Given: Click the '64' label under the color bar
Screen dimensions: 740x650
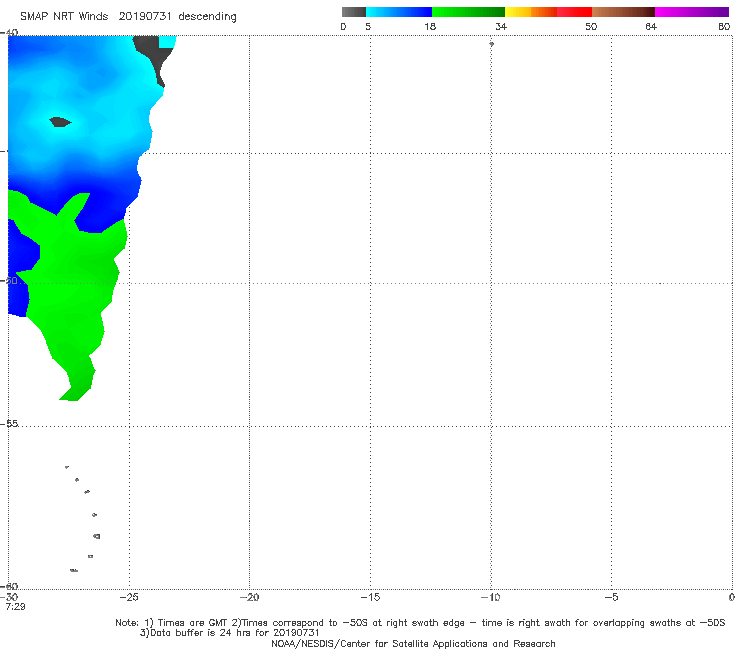Looking at the screenshot, I should point(651,26).
